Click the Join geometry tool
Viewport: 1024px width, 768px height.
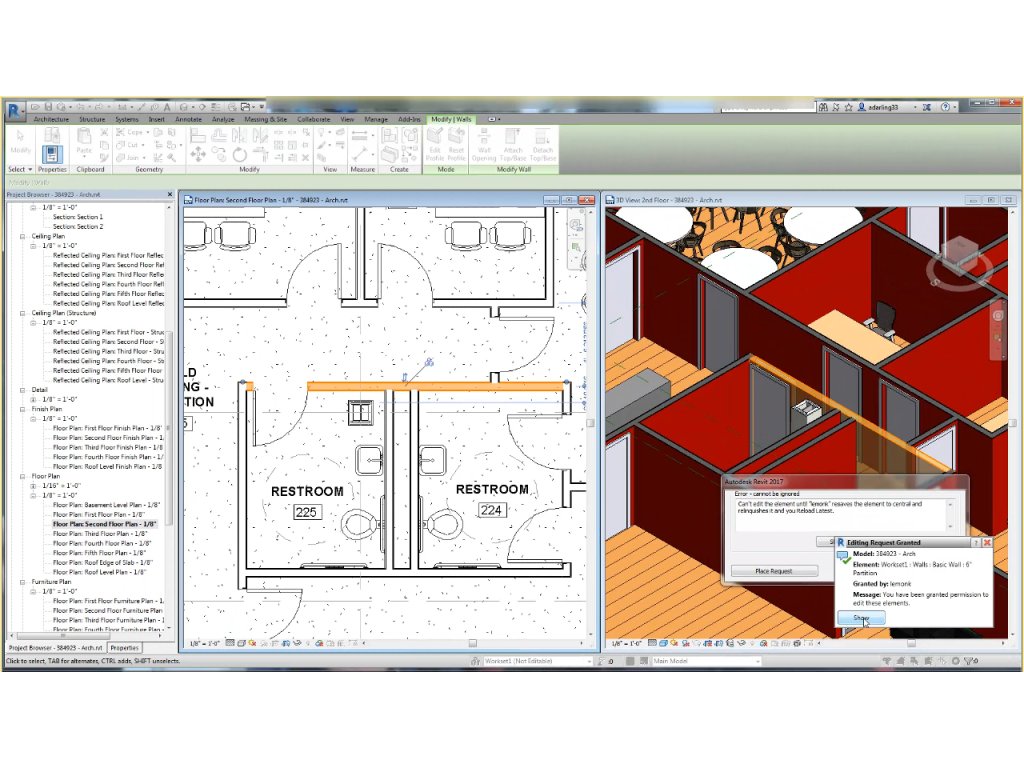click(x=129, y=157)
